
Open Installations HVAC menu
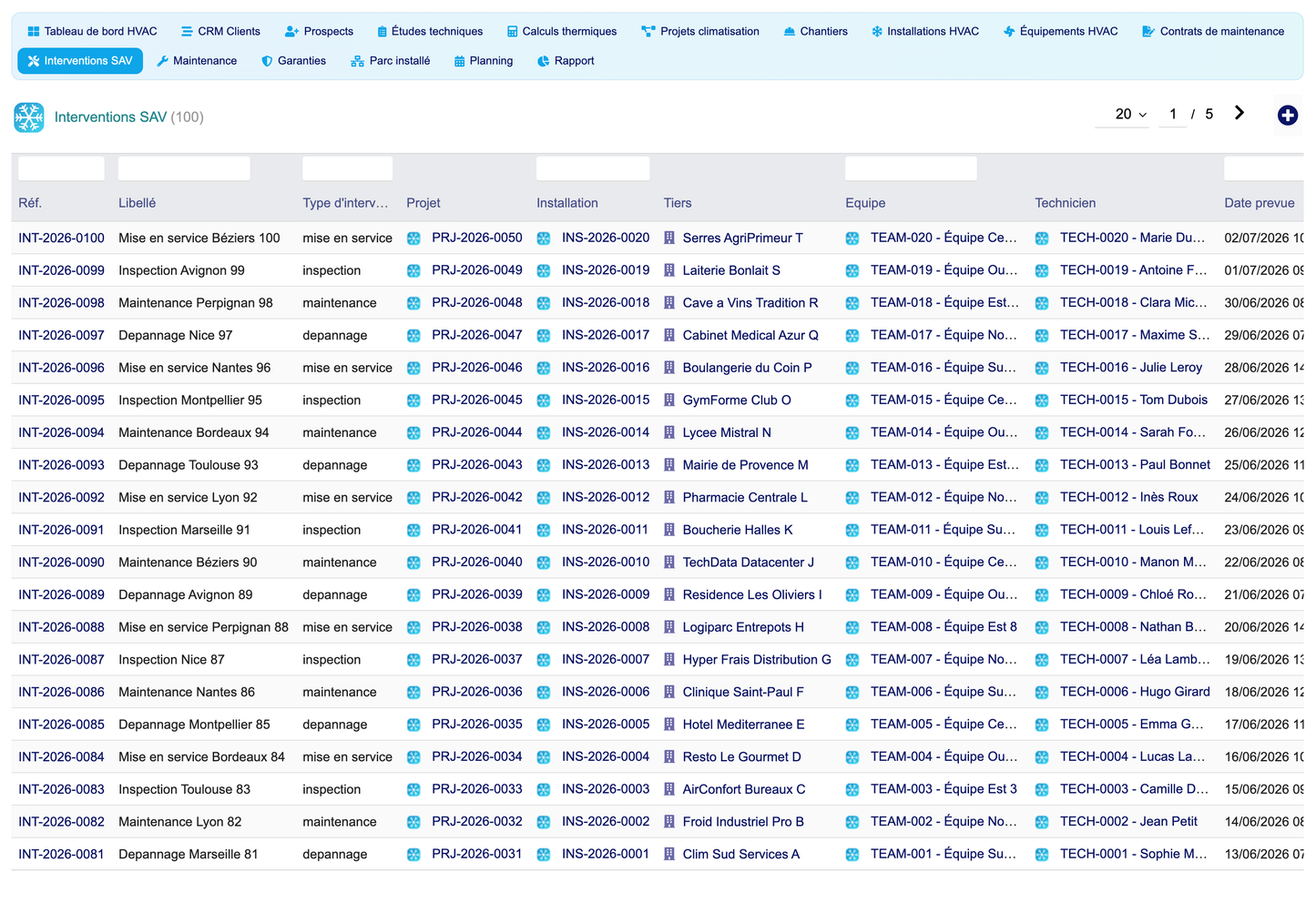(x=925, y=31)
